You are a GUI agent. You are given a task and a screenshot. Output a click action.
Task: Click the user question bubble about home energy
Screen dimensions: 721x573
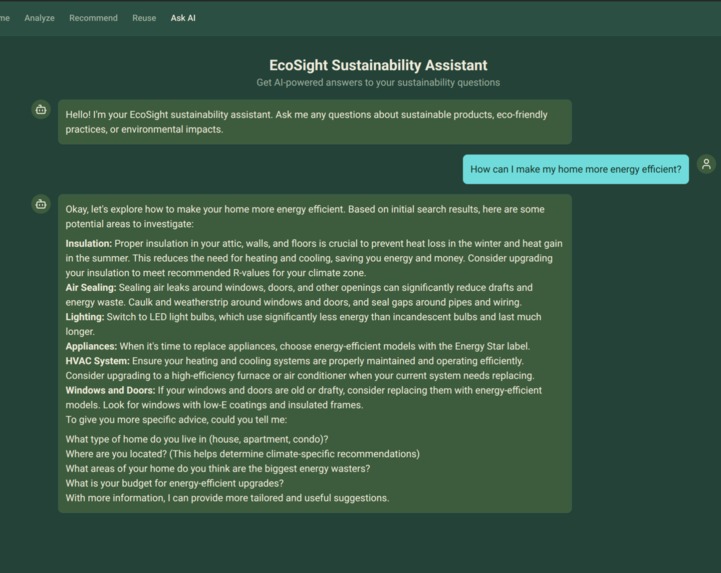point(576,169)
